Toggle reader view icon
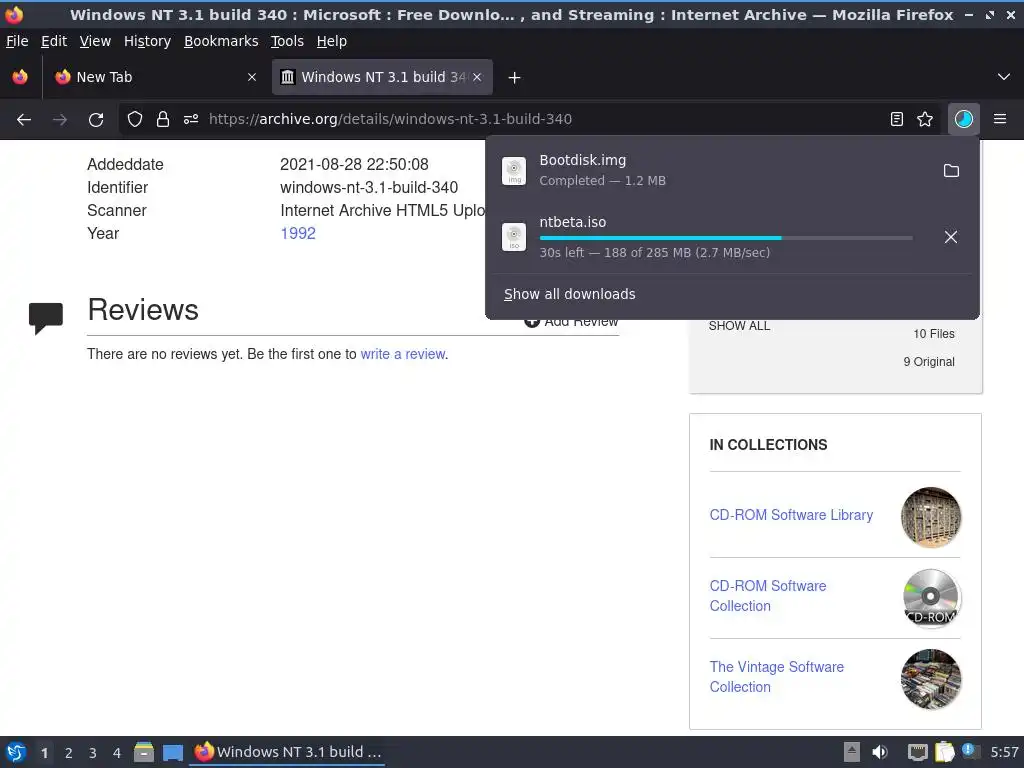Viewport: 1024px width, 768px height. pyautogui.click(x=897, y=119)
